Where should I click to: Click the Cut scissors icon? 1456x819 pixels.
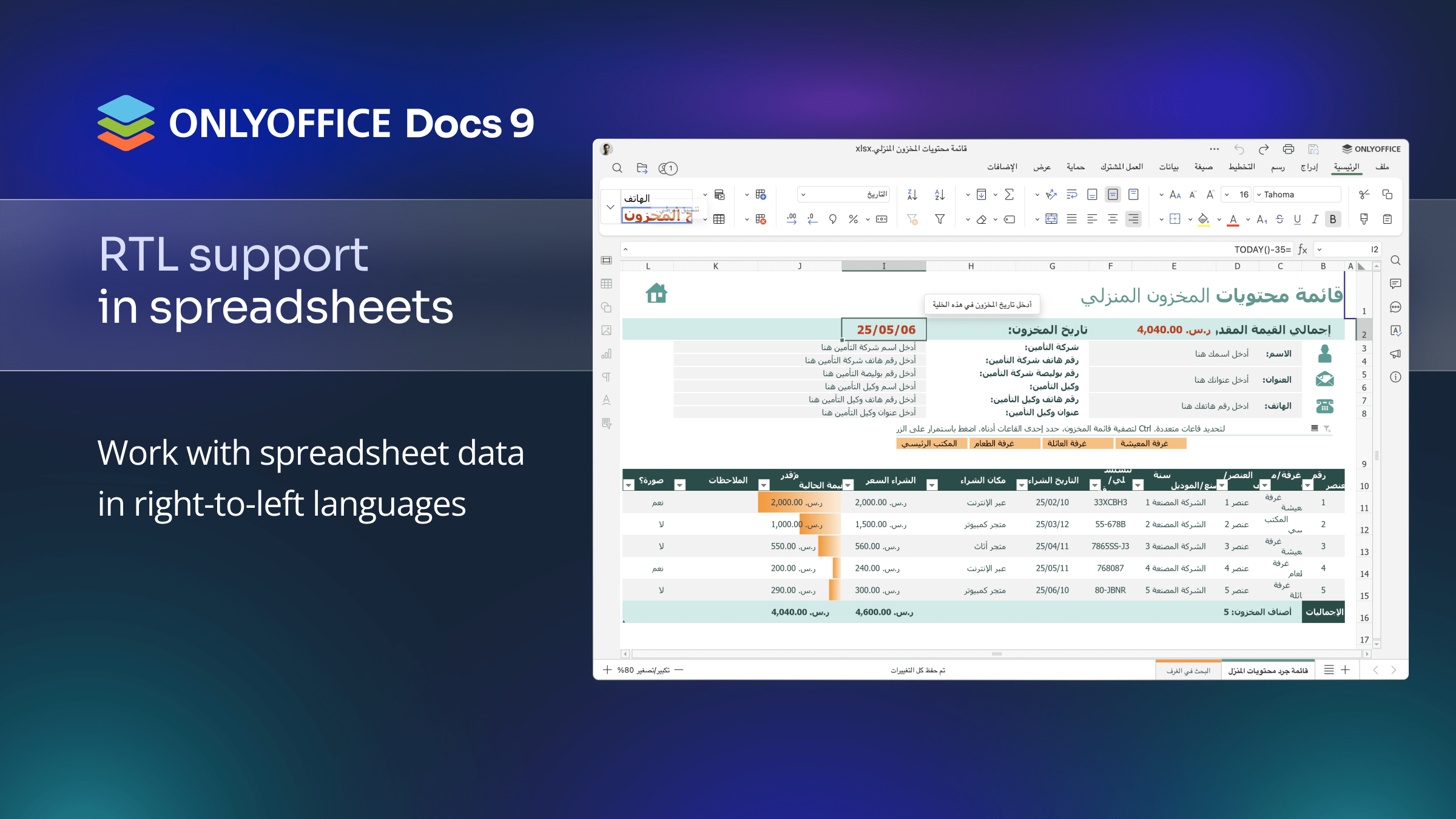point(1364,194)
